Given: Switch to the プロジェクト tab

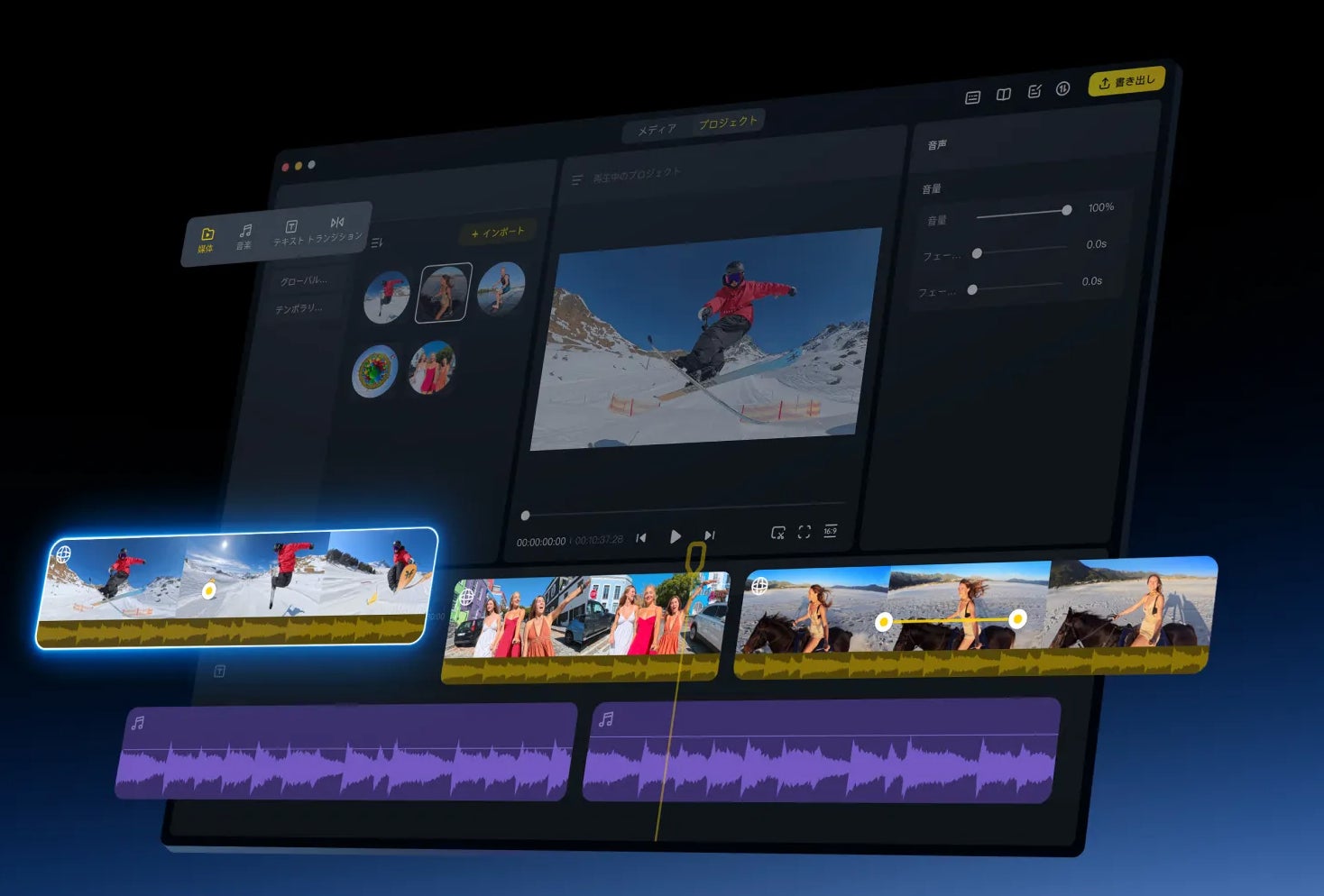Looking at the screenshot, I should [728, 122].
